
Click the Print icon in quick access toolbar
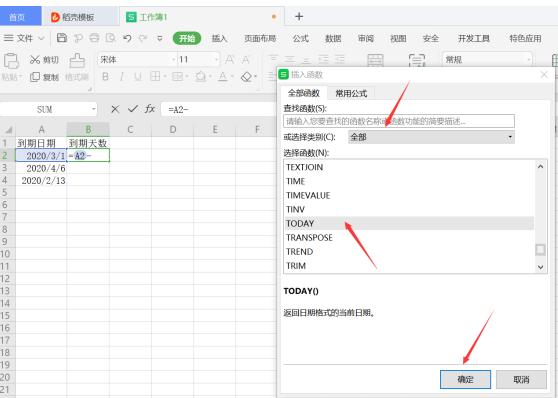[94, 38]
